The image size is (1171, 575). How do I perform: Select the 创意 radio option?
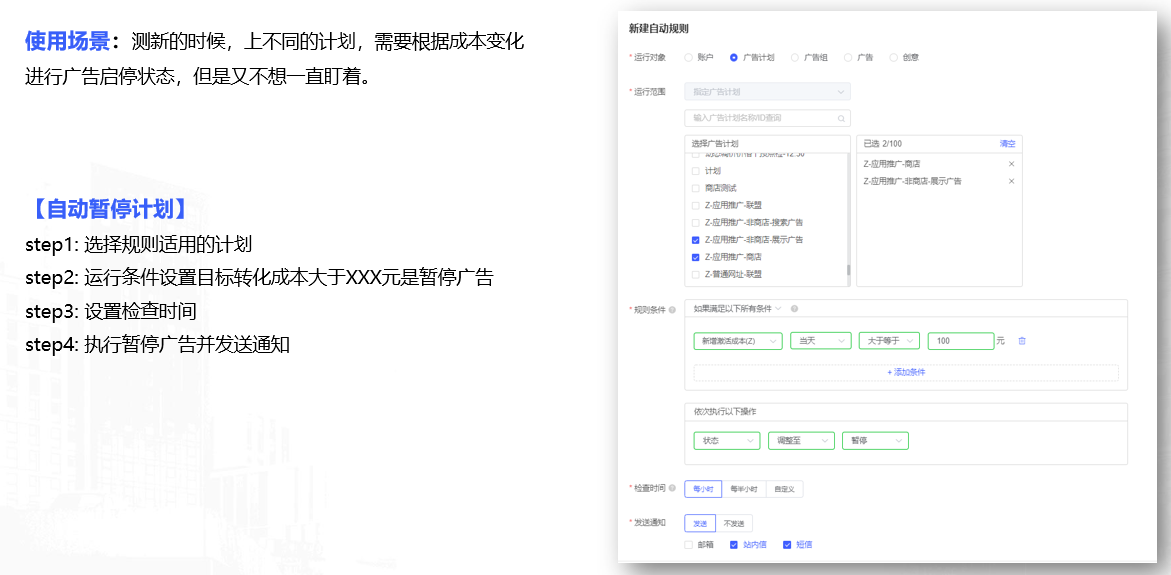tap(893, 58)
